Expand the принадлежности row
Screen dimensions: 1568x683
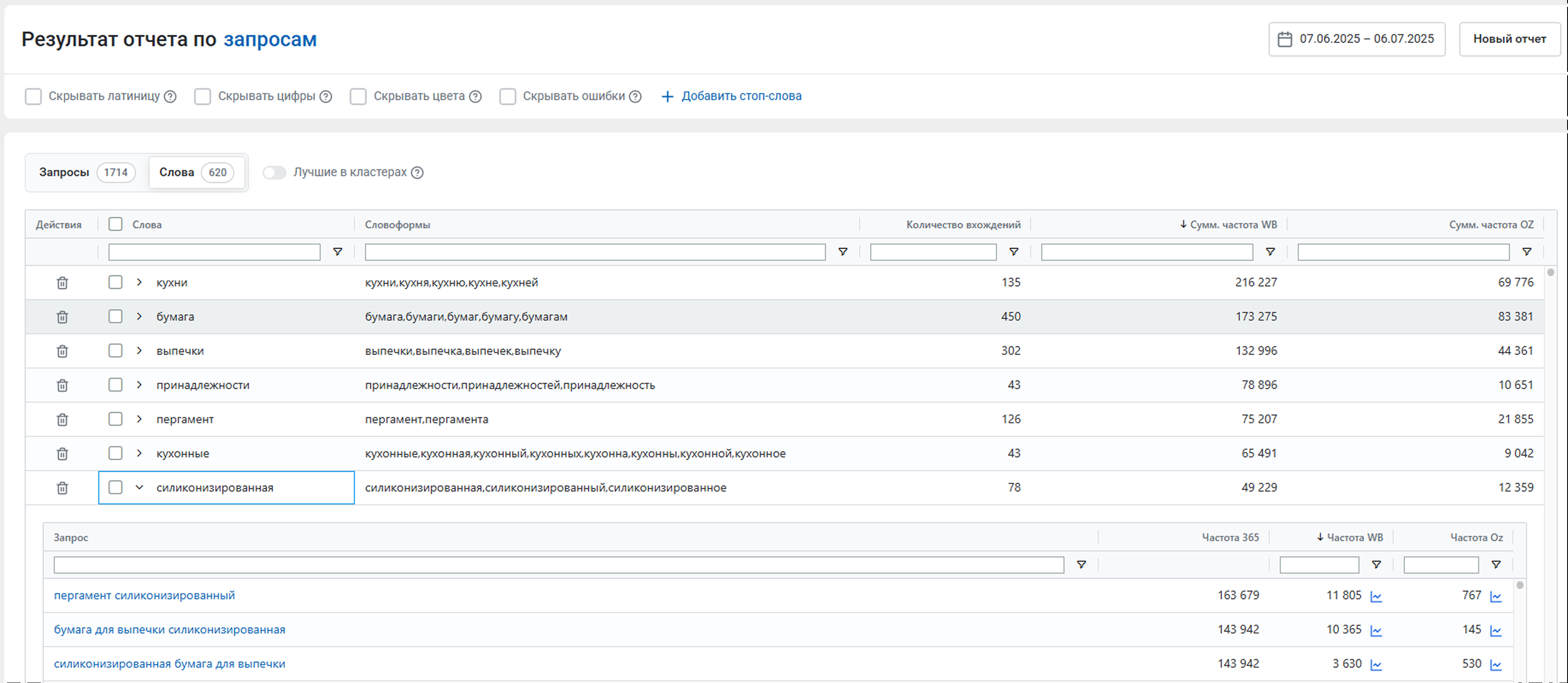[x=139, y=384]
